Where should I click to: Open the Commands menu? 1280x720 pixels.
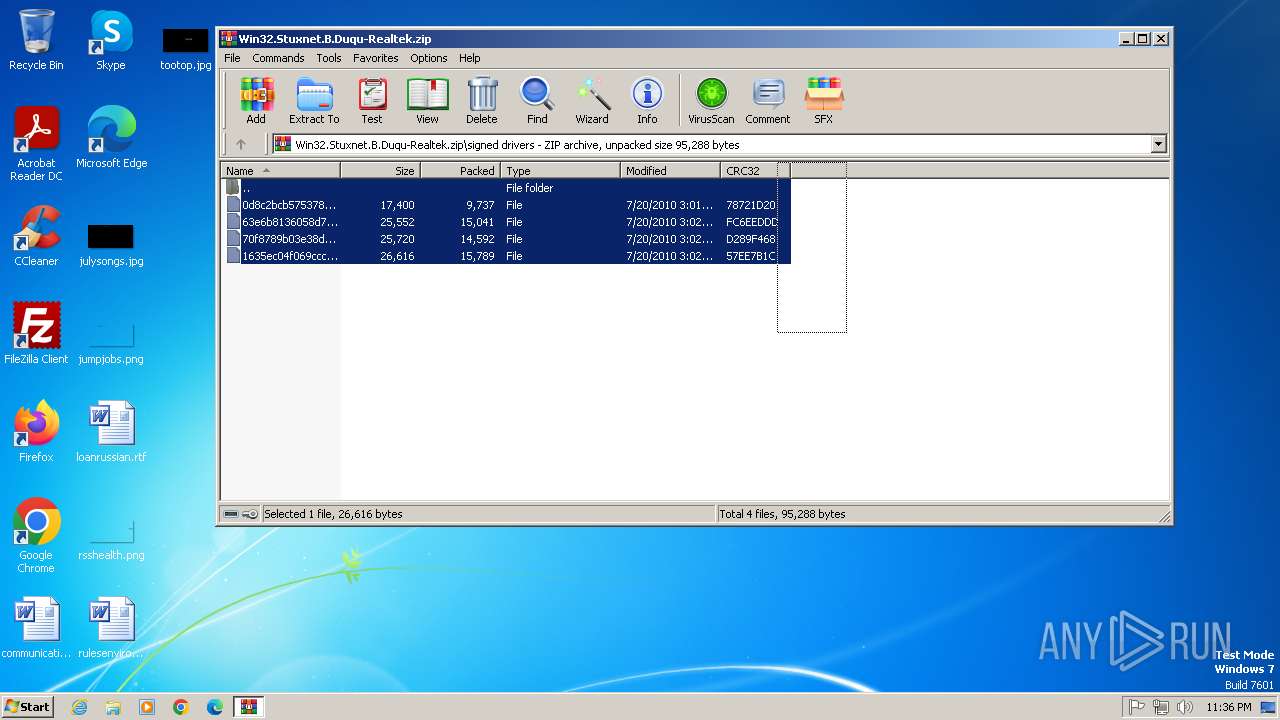(278, 58)
